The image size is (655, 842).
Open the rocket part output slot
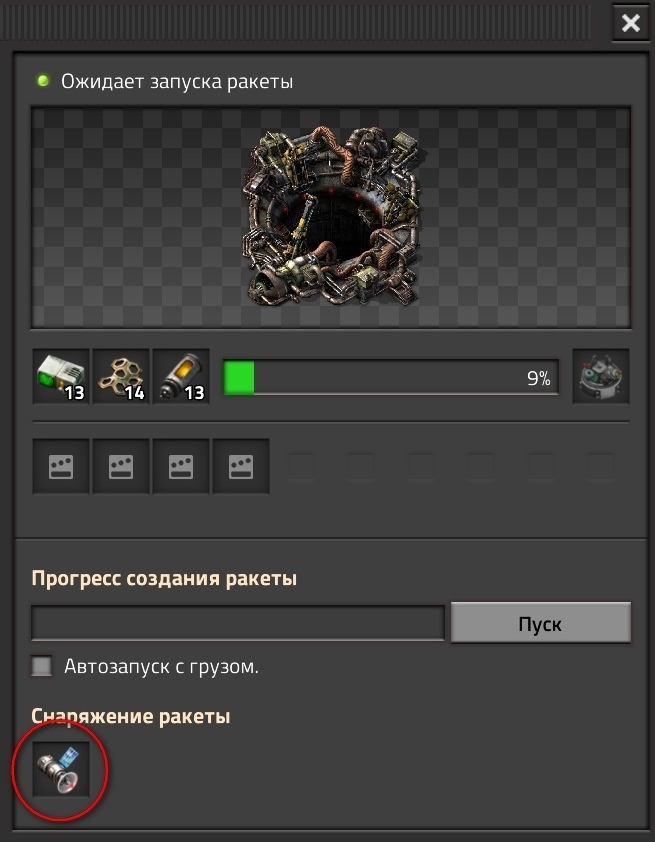click(x=601, y=376)
